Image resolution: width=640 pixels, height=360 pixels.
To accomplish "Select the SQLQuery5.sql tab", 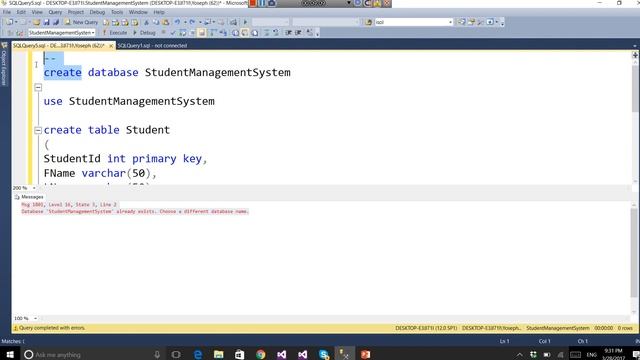I will coord(58,46).
